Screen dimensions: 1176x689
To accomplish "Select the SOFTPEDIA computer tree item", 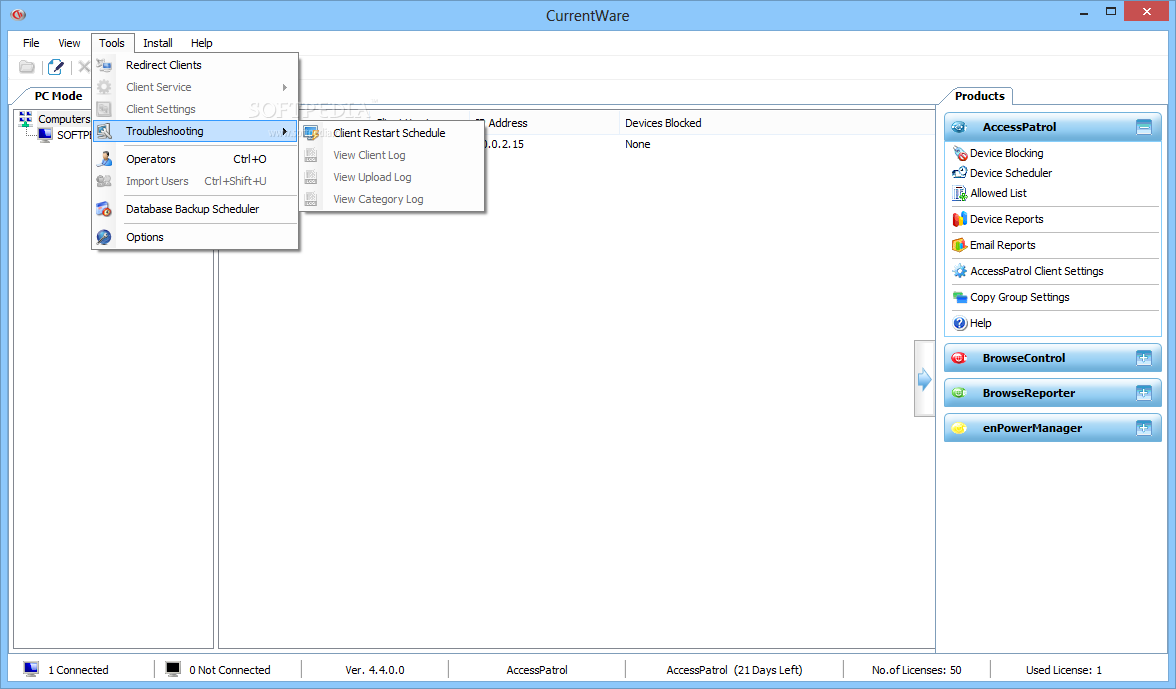I will point(74,135).
